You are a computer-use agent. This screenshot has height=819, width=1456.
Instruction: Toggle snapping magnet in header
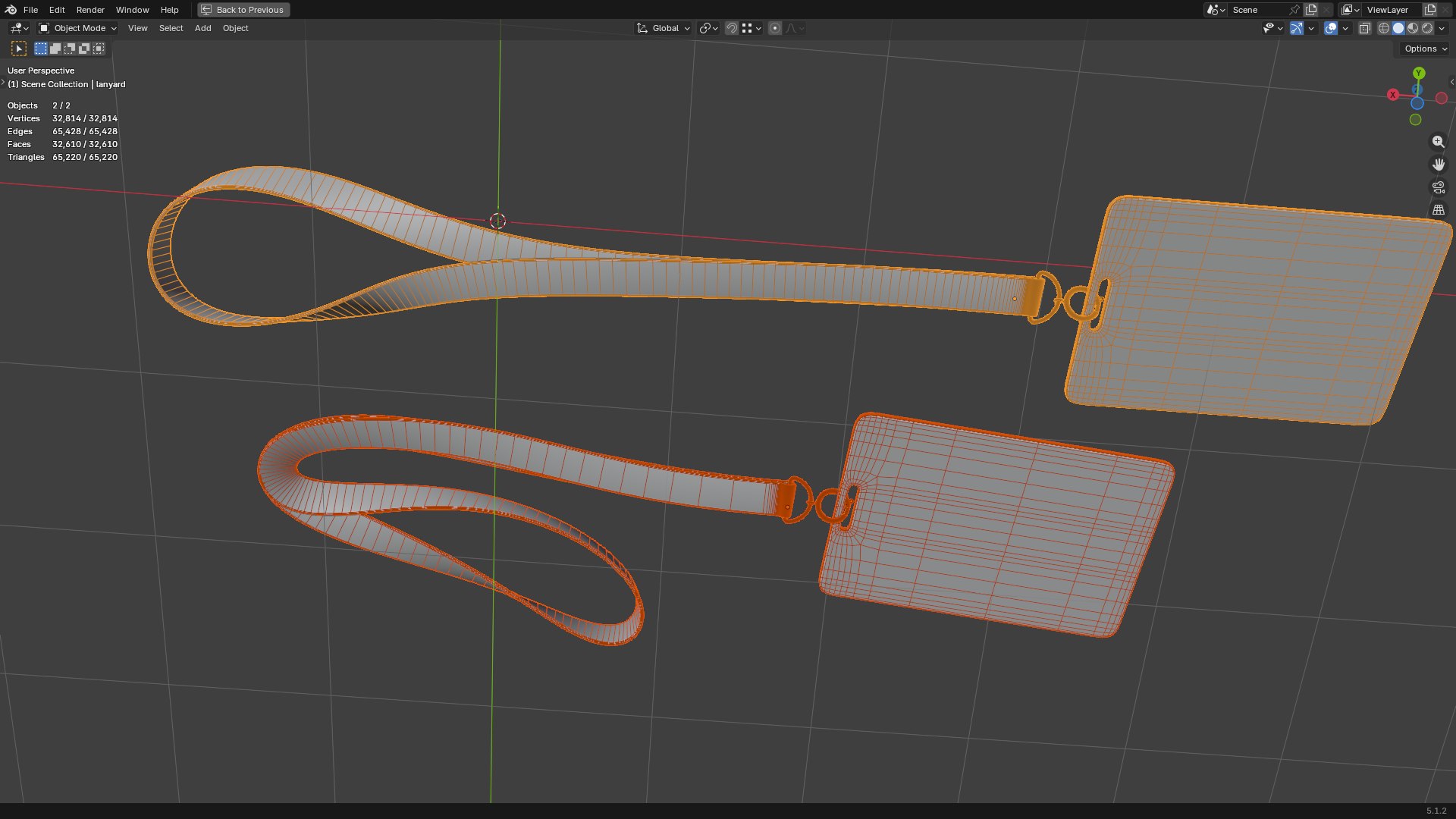[732, 28]
